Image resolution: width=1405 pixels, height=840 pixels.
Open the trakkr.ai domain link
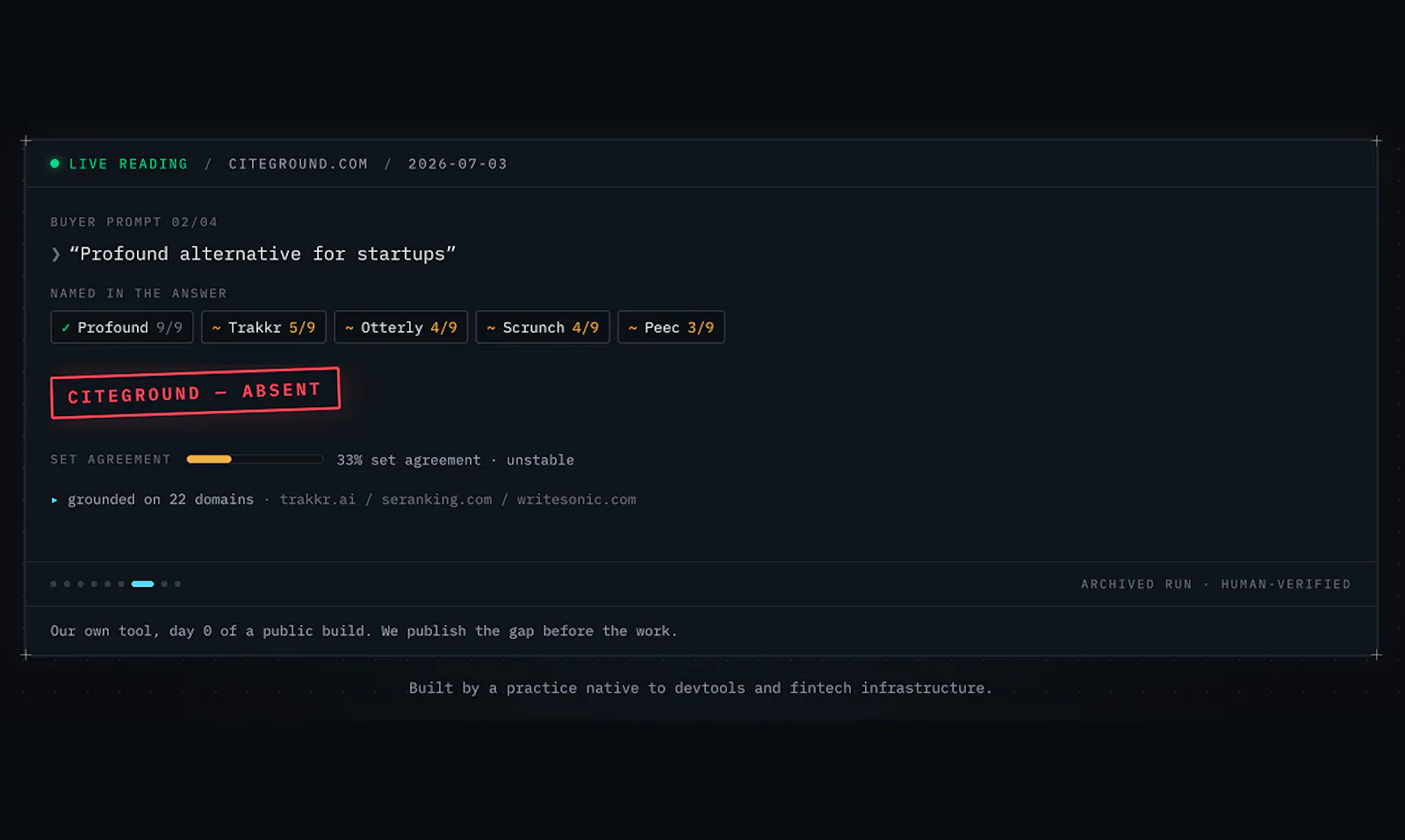tap(318, 499)
